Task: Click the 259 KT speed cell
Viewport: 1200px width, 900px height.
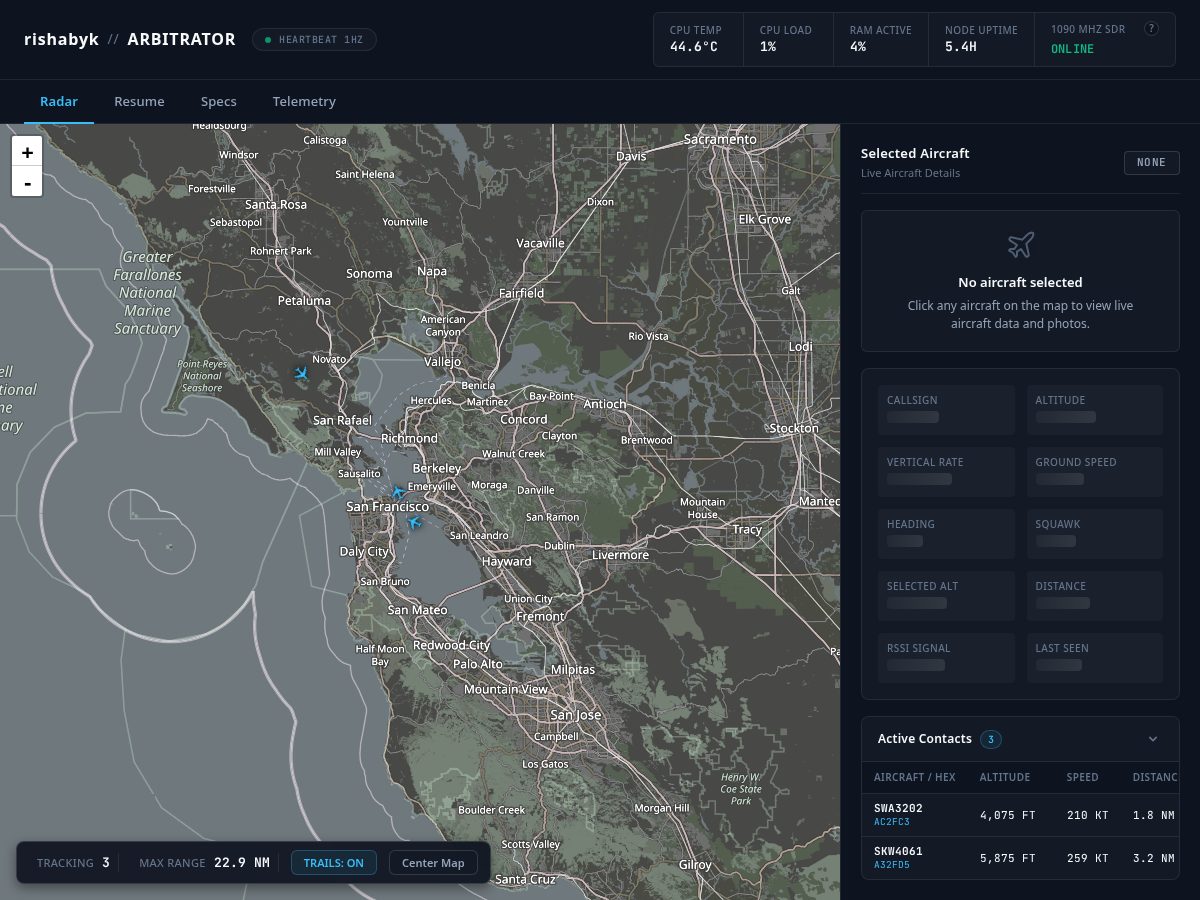Action: (1087, 858)
